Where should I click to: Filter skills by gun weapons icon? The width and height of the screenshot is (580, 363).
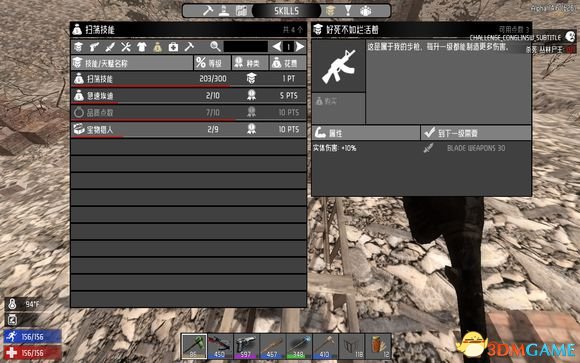pos(94,47)
